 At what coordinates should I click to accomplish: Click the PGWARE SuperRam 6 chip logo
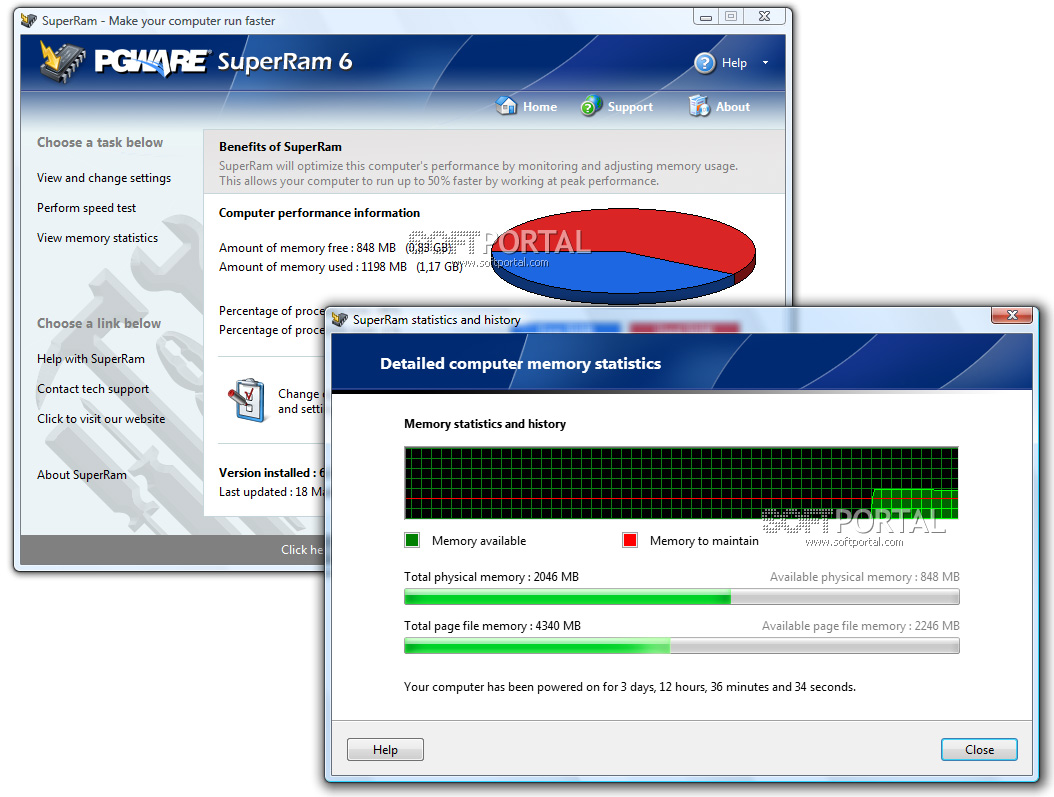pos(62,62)
